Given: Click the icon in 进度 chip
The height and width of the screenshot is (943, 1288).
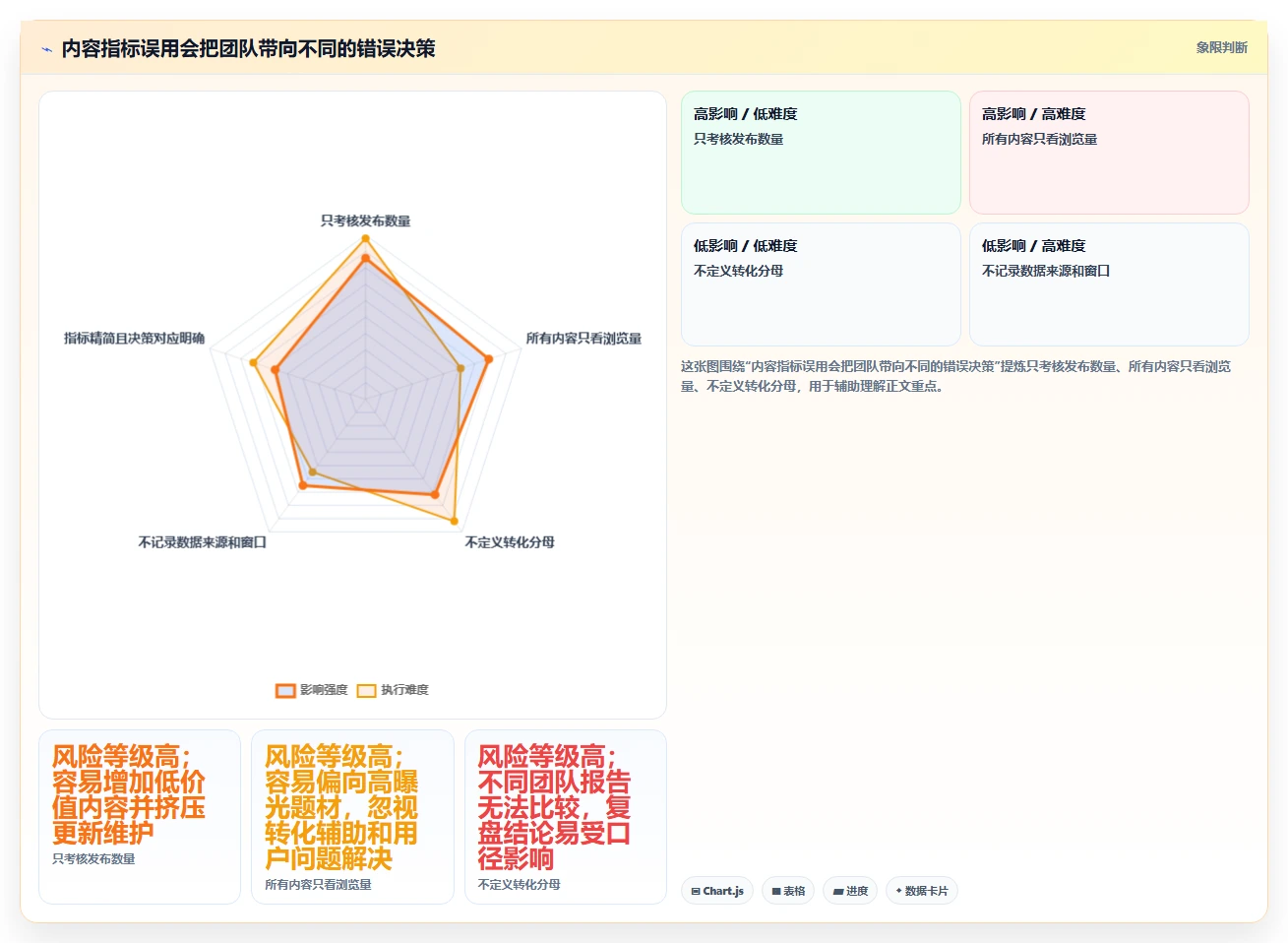Looking at the screenshot, I should tap(838, 892).
